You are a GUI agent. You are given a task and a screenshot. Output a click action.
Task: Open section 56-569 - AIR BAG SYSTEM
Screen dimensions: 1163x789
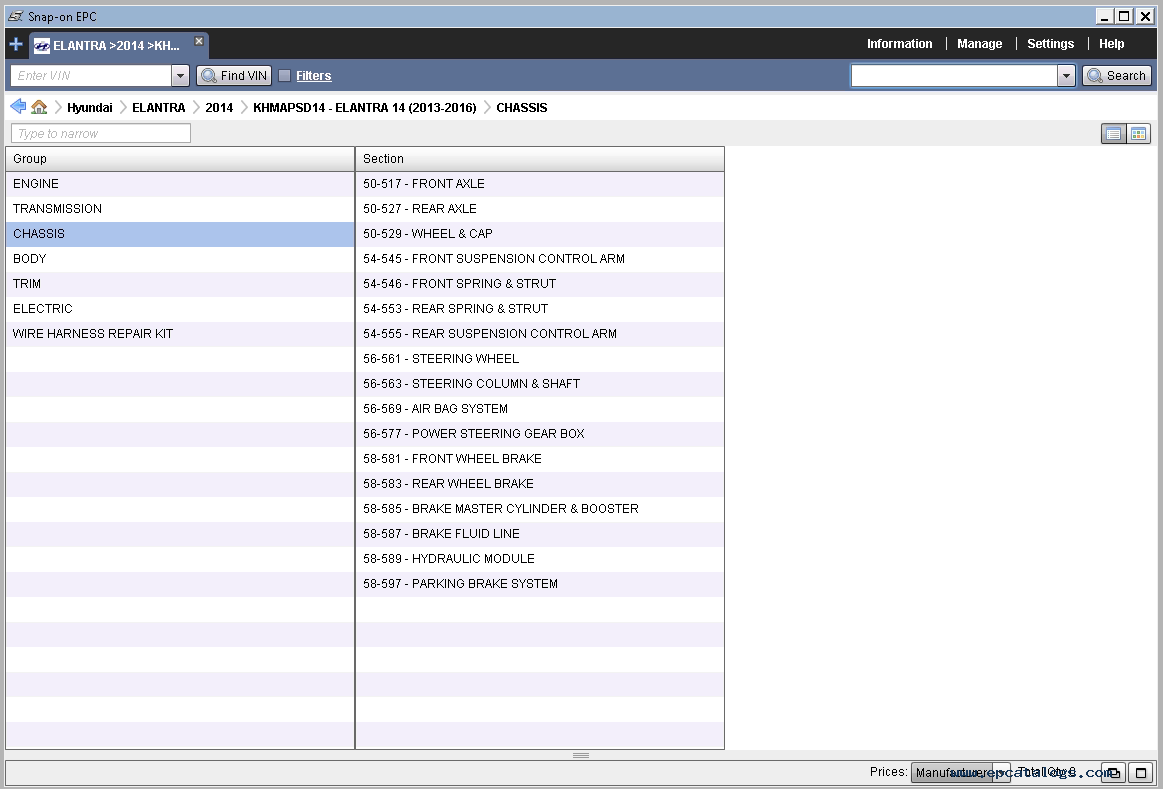pos(540,409)
